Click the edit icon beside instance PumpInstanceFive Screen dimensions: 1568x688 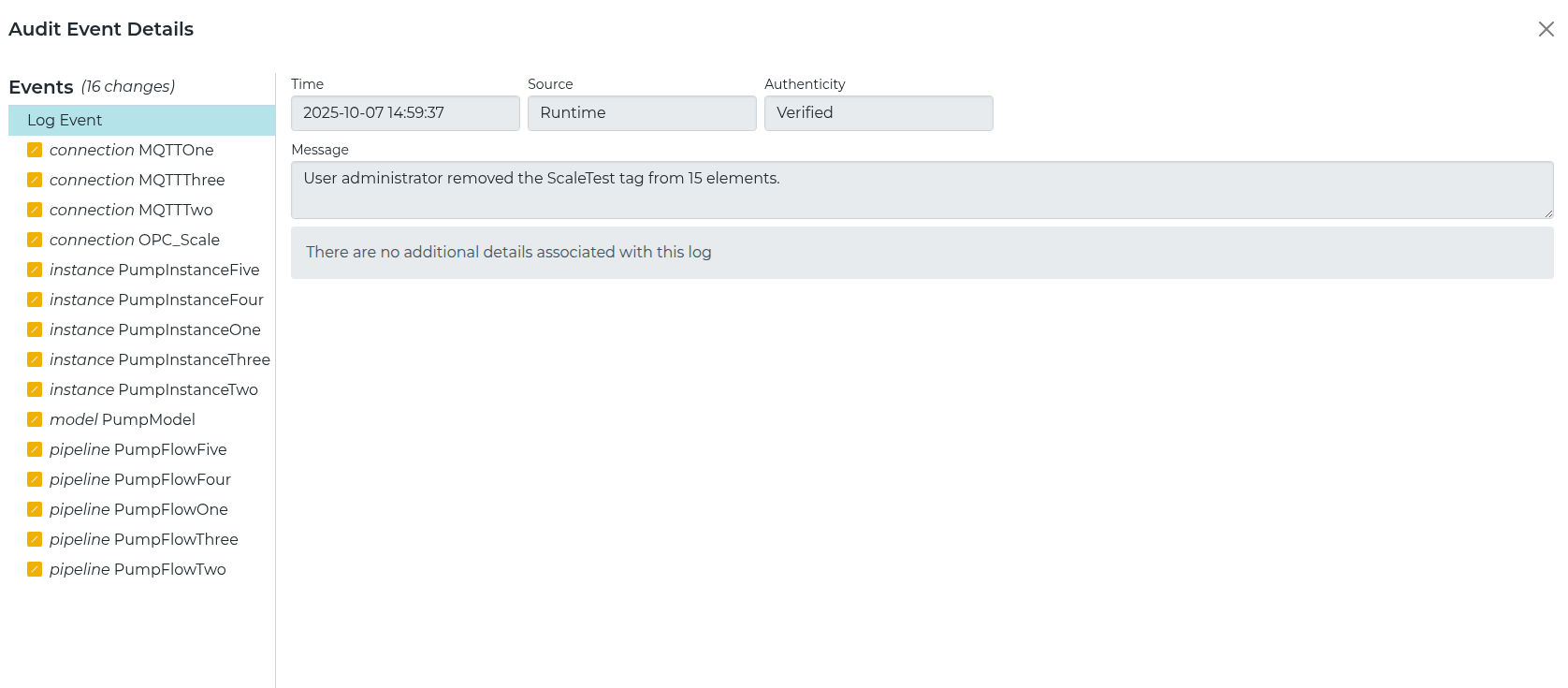[35, 270]
